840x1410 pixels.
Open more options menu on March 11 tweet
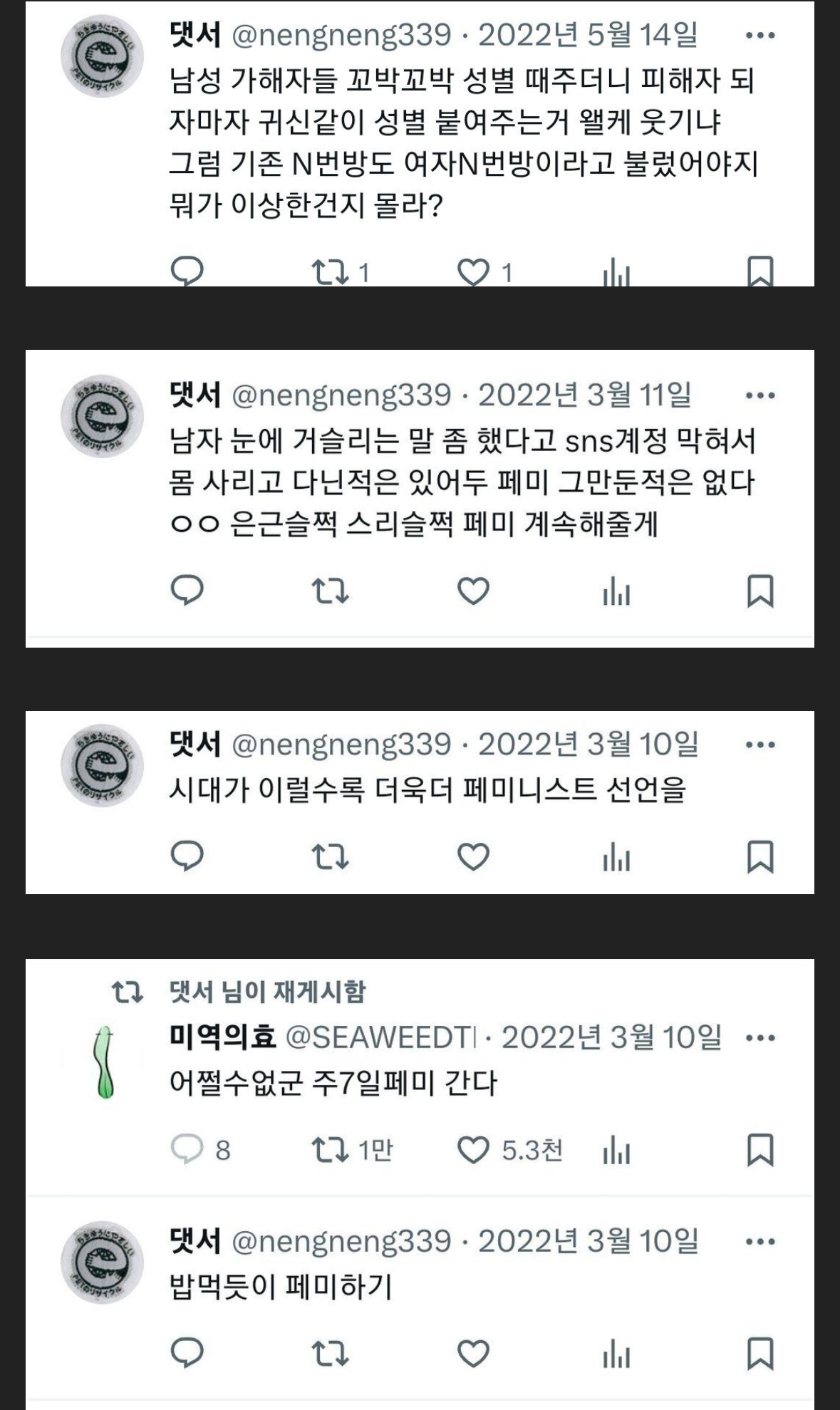(x=760, y=395)
